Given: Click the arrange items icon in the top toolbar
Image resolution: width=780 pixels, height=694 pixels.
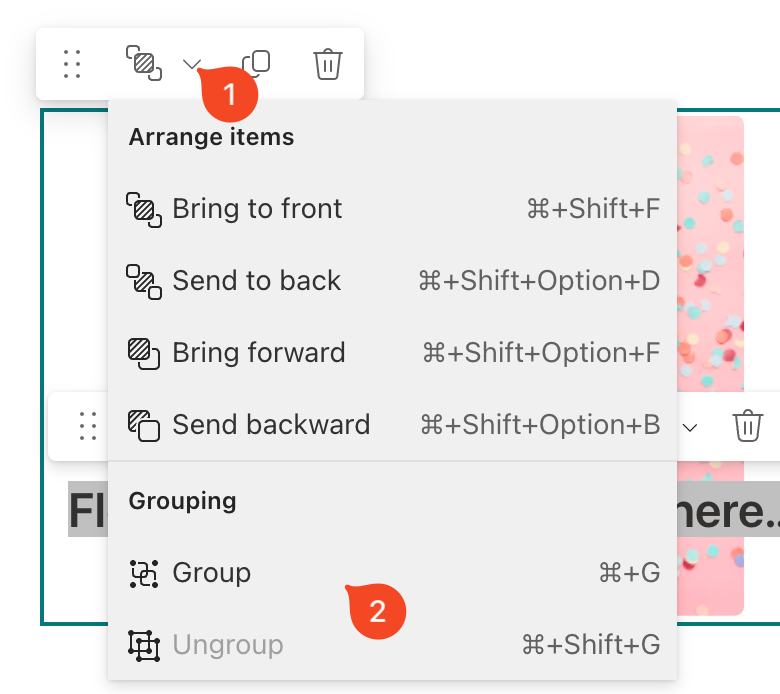Looking at the screenshot, I should pos(144,63).
